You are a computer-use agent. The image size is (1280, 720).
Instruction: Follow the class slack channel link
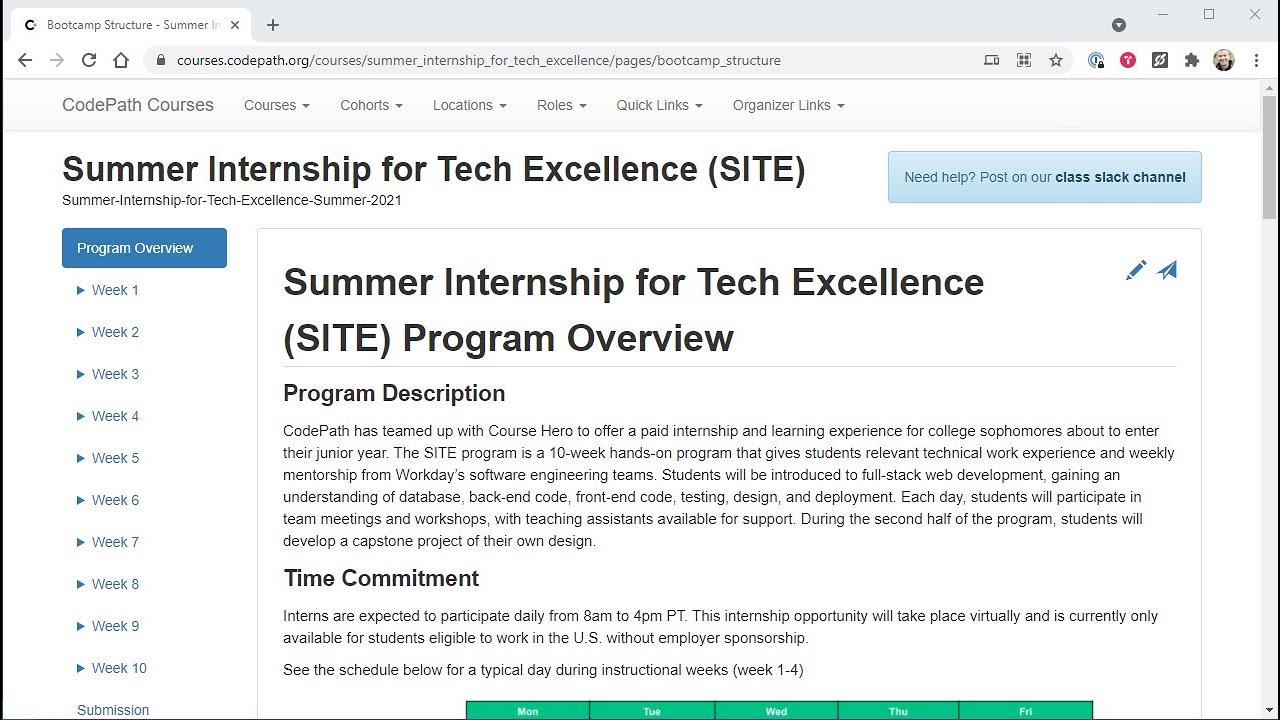(1120, 177)
